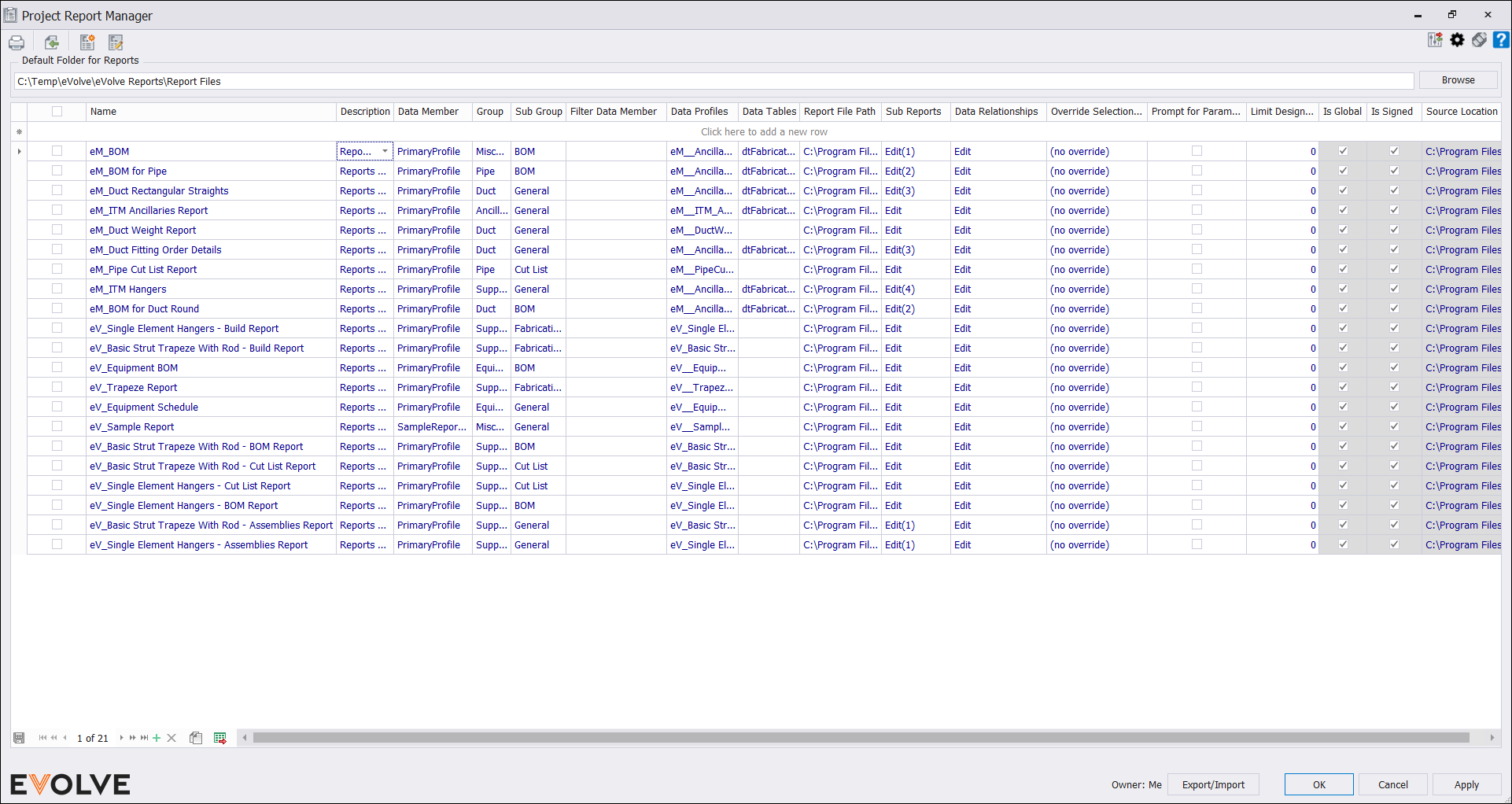The image size is (1512, 804).
Task: Add a row with the green plus
Action: pos(157,738)
